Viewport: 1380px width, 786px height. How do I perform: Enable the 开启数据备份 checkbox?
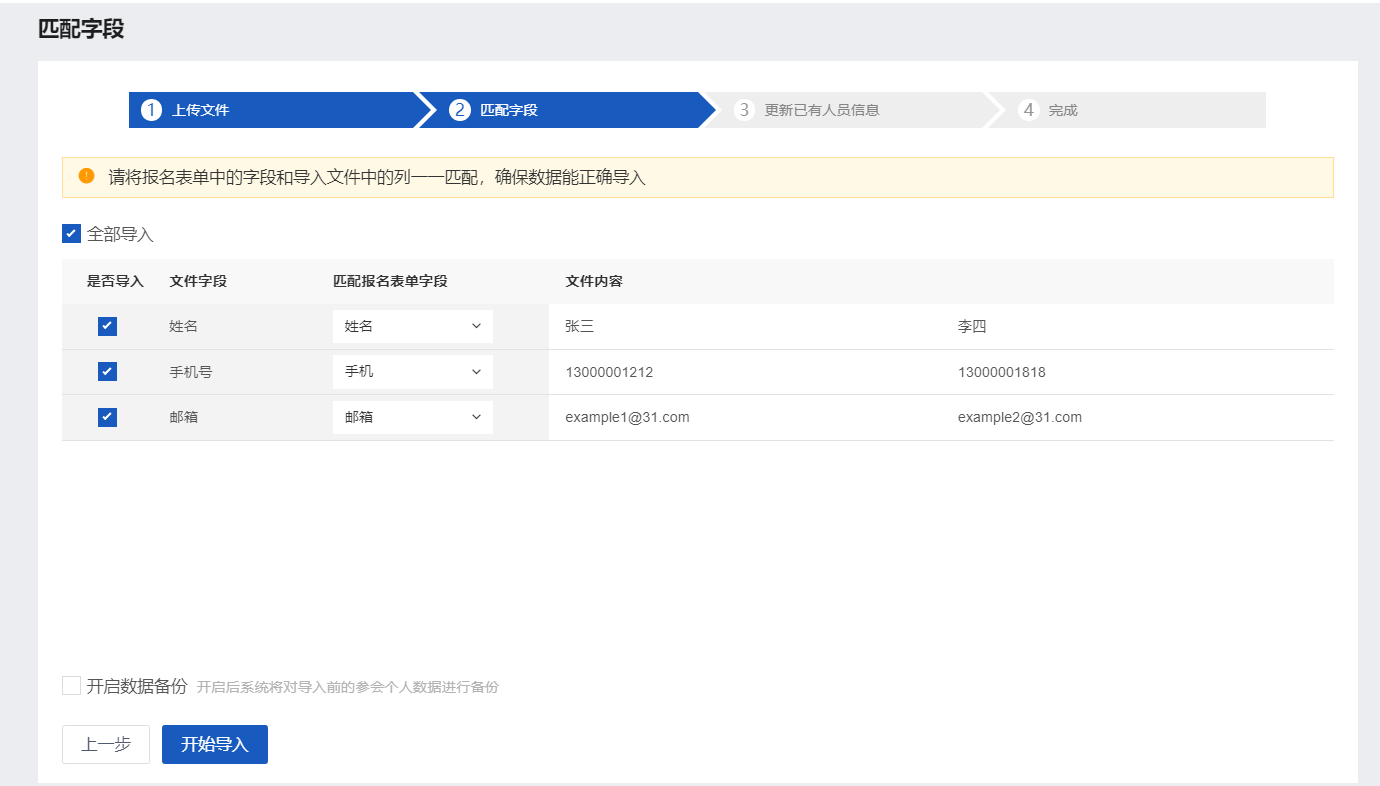(x=71, y=685)
